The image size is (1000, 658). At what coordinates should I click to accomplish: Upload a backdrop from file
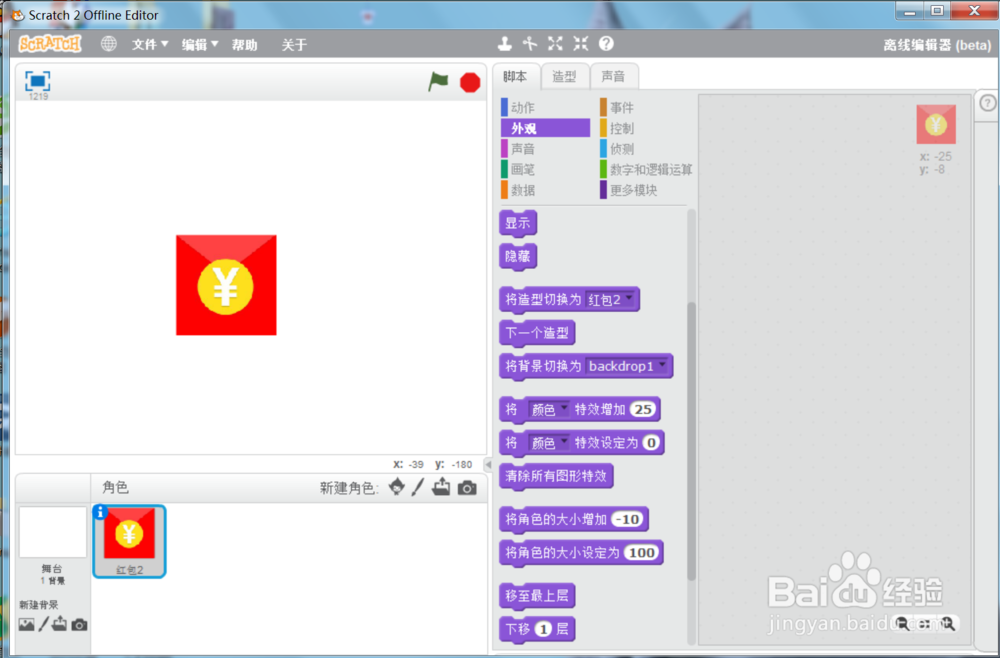(58, 623)
